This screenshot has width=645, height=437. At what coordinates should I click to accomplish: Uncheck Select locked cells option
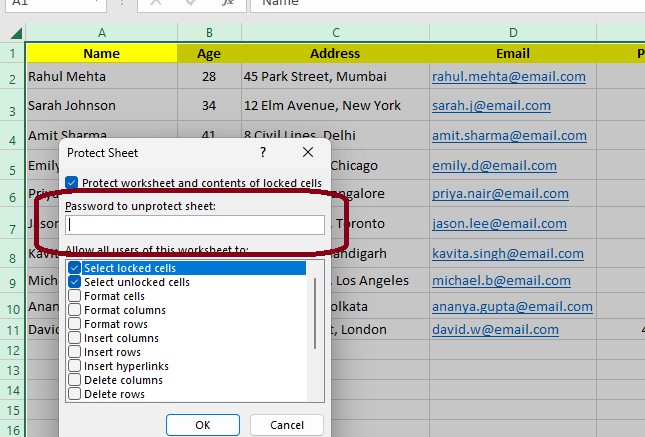75,268
